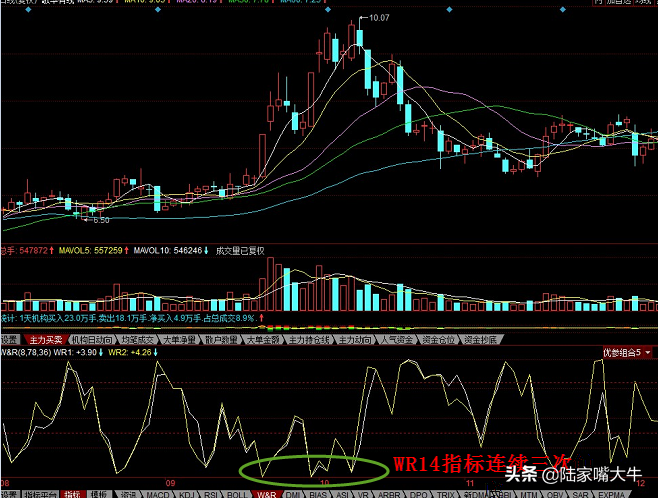Switch to the 主力持仓线 tab
The width and height of the screenshot is (658, 498).
click(x=309, y=339)
